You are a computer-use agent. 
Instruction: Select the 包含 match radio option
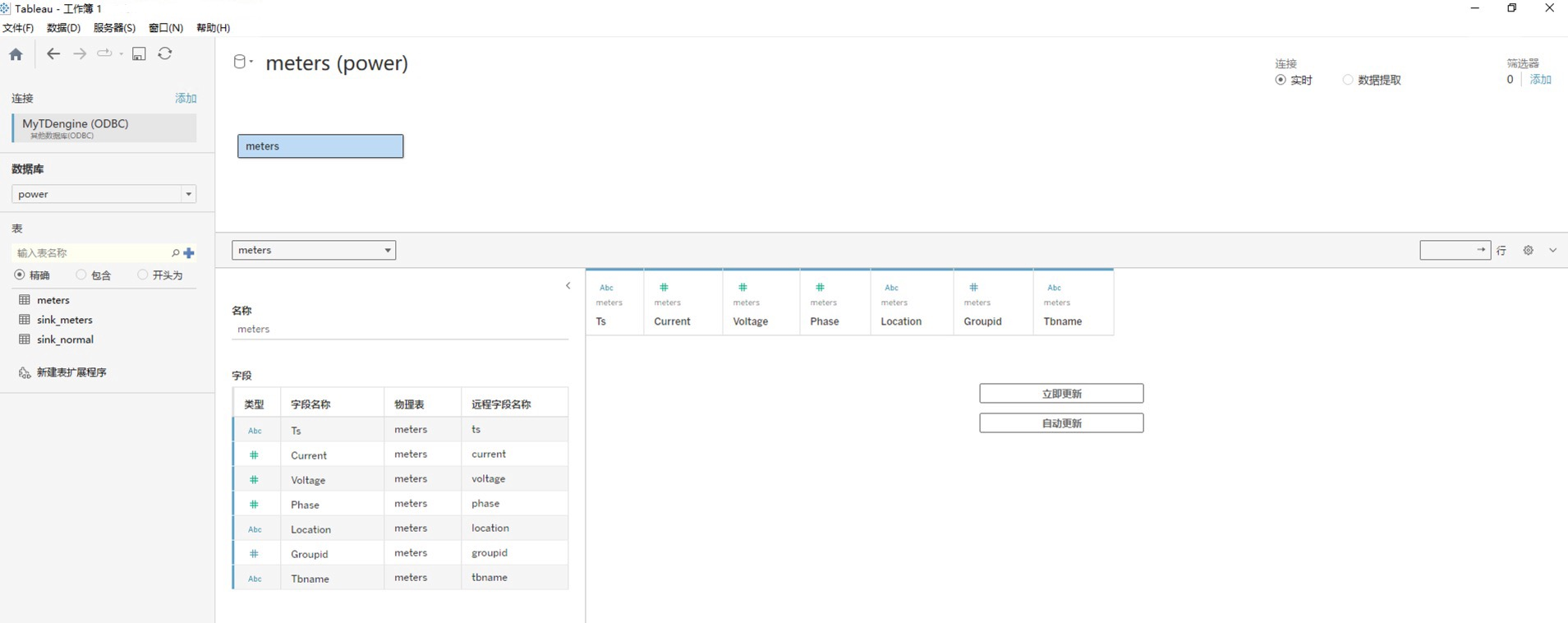pyautogui.click(x=81, y=275)
